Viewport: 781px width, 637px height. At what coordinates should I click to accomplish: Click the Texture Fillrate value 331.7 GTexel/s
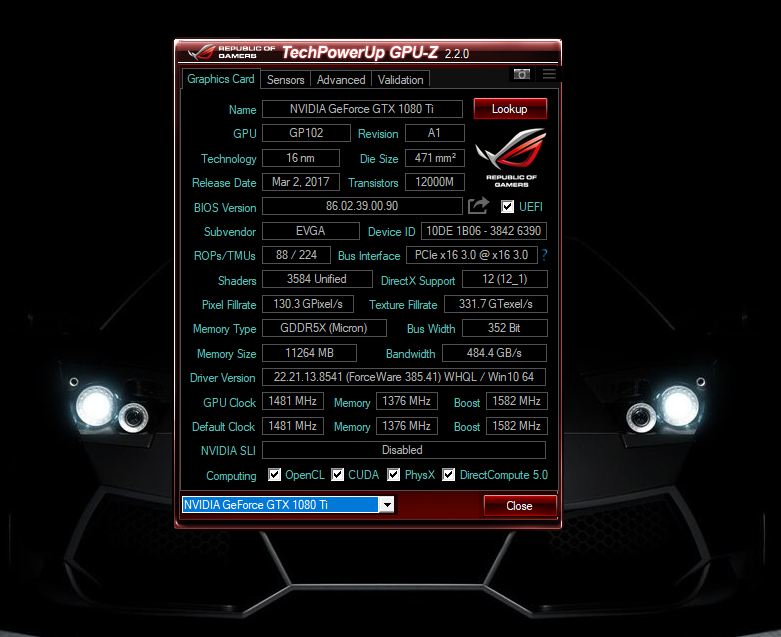(x=496, y=304)
